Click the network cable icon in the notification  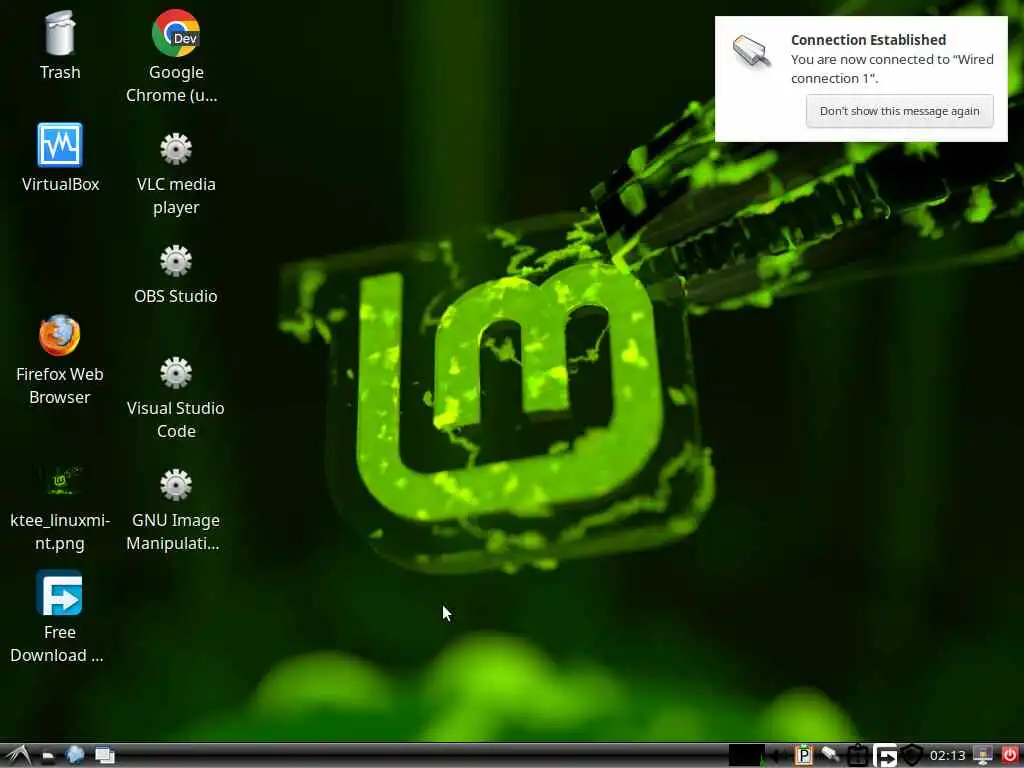(752, 52)
